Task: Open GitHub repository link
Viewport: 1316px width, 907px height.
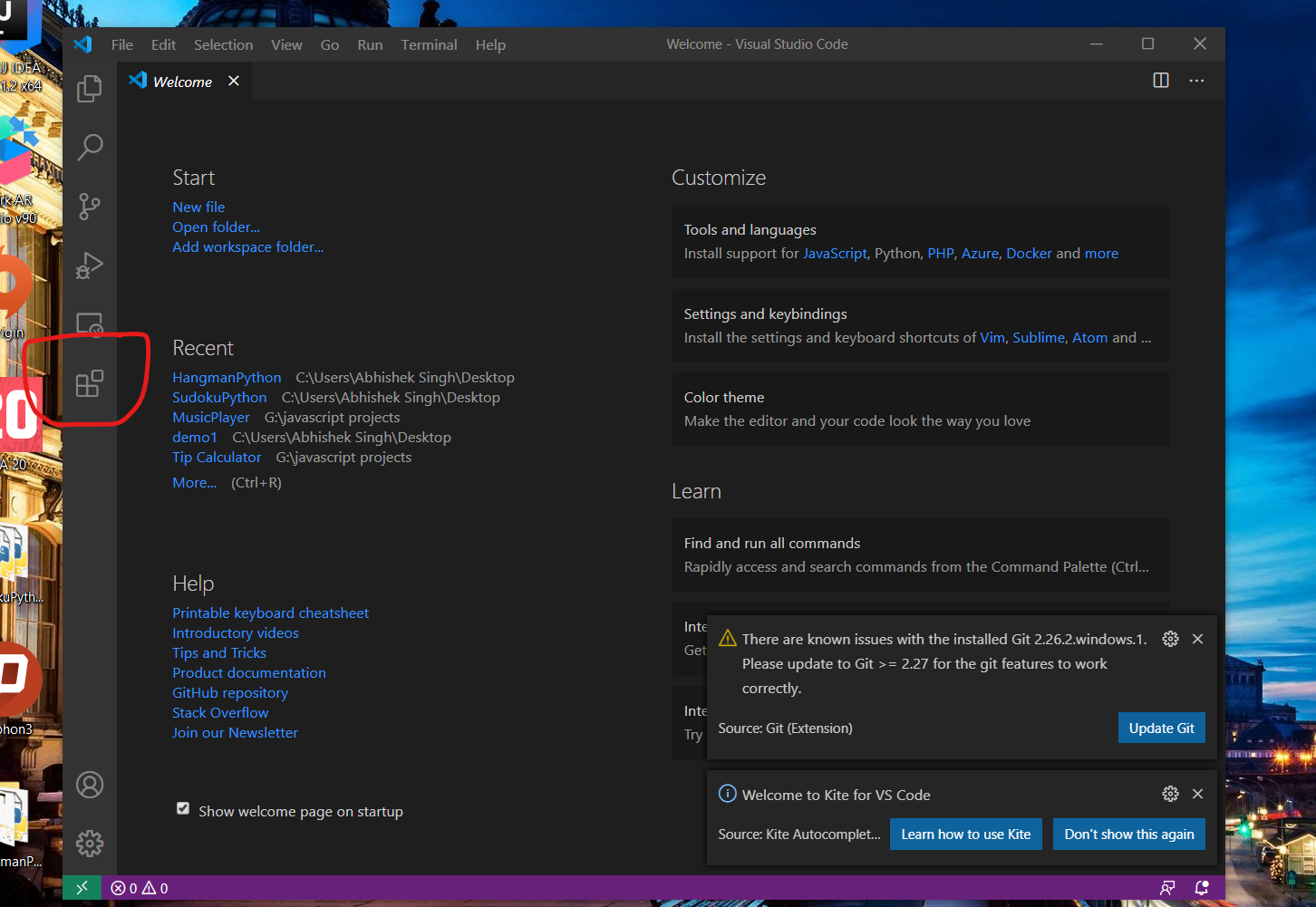Action: pos(230,692)
